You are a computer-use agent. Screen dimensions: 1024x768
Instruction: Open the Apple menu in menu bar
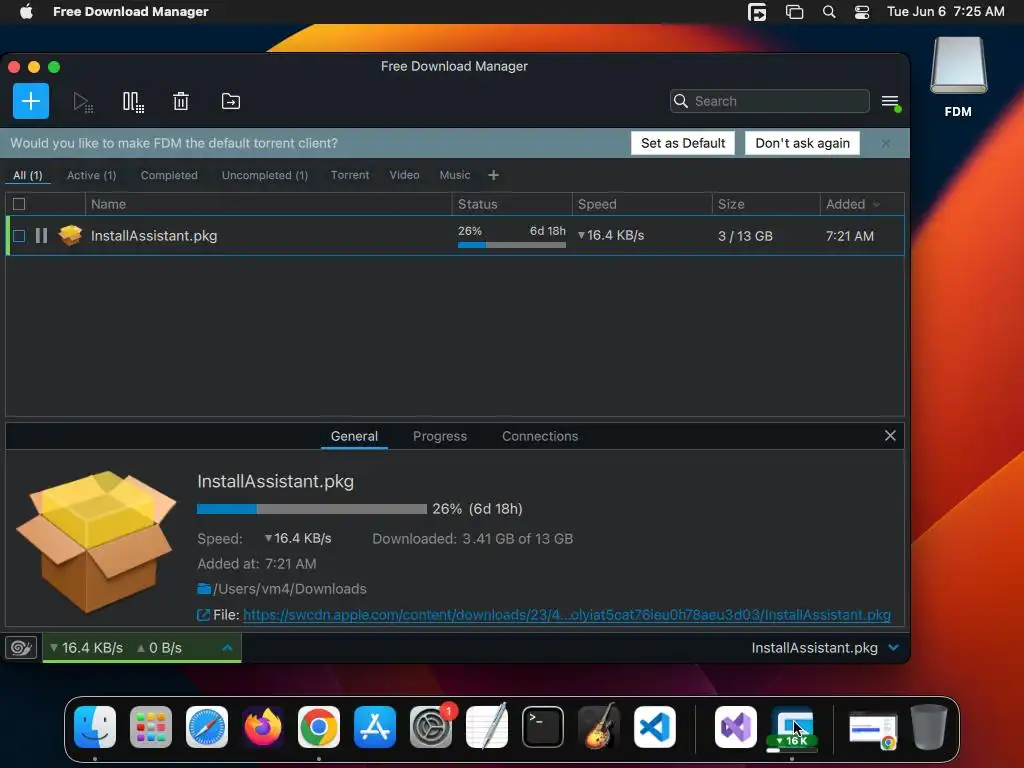click(26, 11)
